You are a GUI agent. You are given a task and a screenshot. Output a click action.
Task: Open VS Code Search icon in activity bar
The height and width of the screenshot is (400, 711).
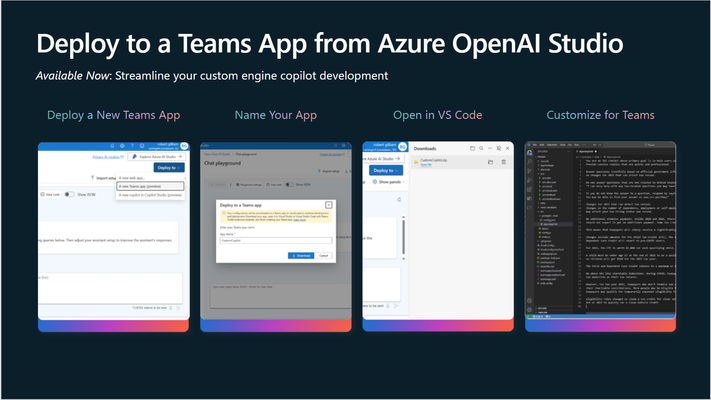click(x=529, y=162)
